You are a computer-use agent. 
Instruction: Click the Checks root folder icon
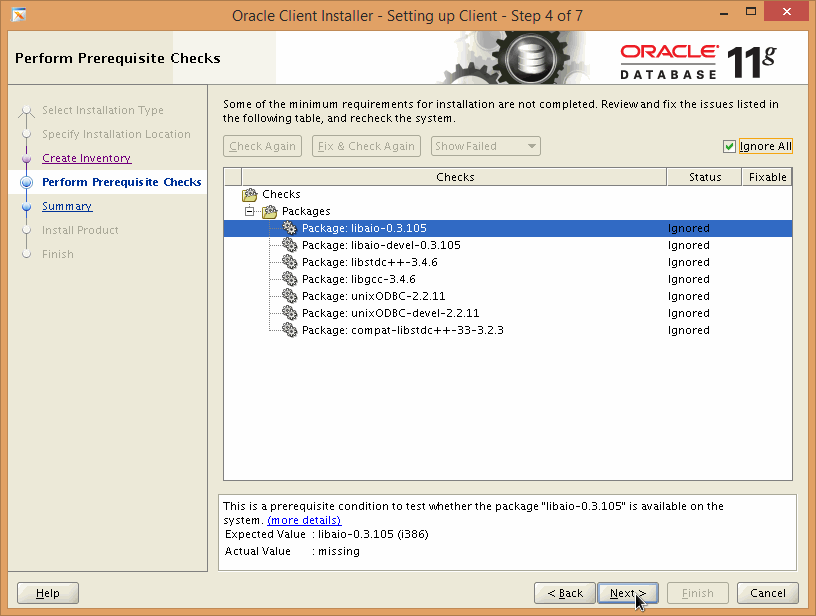(250, 194)
